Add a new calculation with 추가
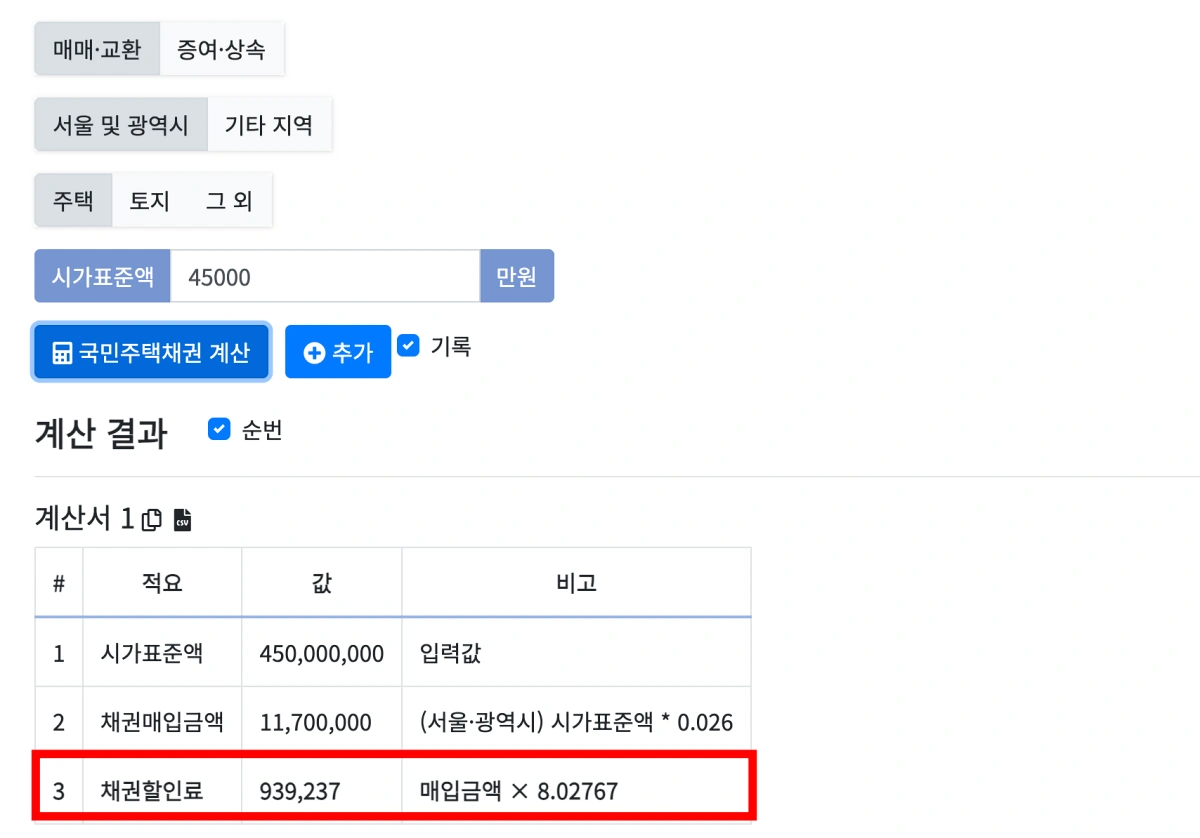Viewport: 1200px width, 838px height. click(337, 351)
